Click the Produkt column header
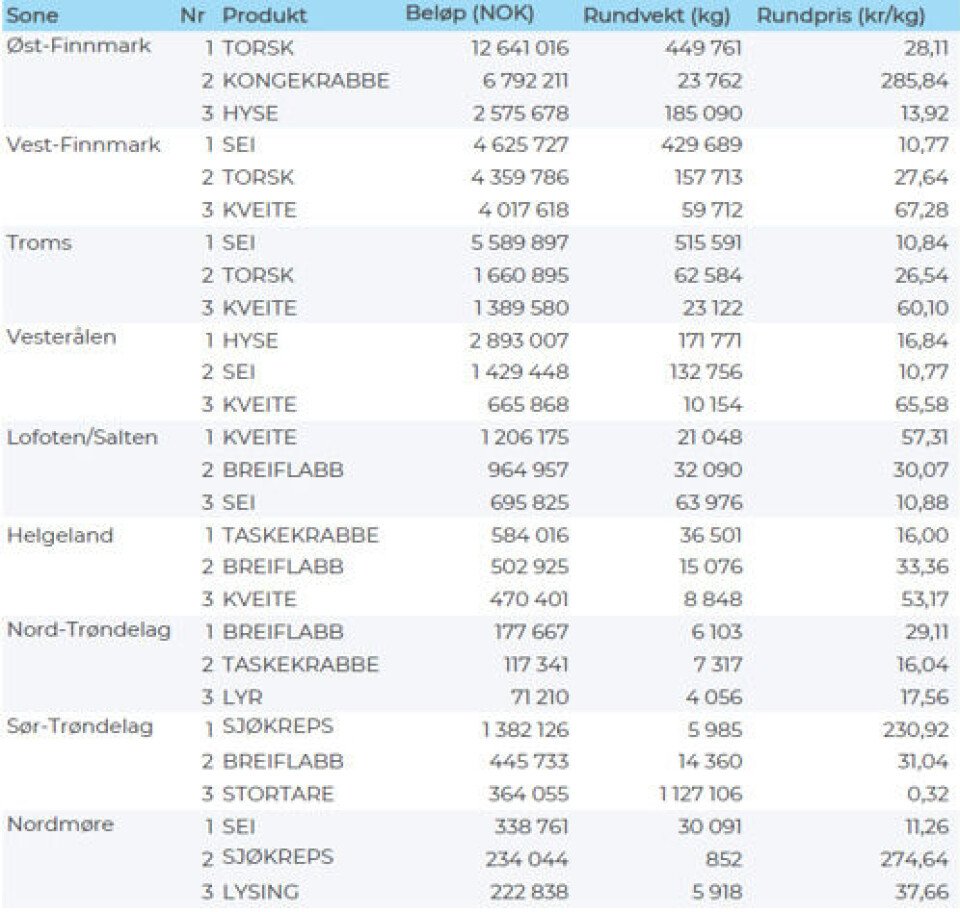 (x=264, y=16)
